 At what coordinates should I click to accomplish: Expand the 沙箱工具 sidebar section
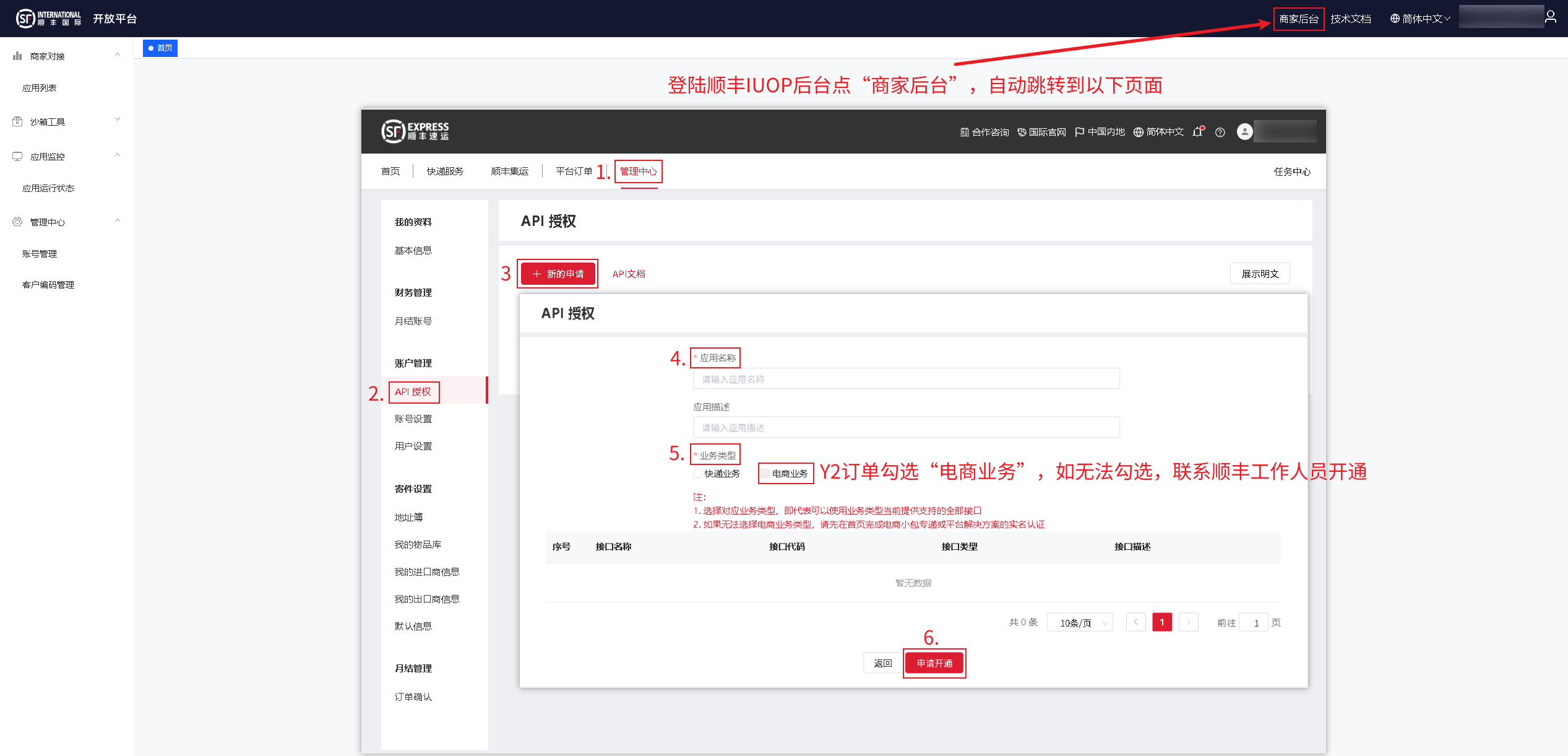click(118, 120)
